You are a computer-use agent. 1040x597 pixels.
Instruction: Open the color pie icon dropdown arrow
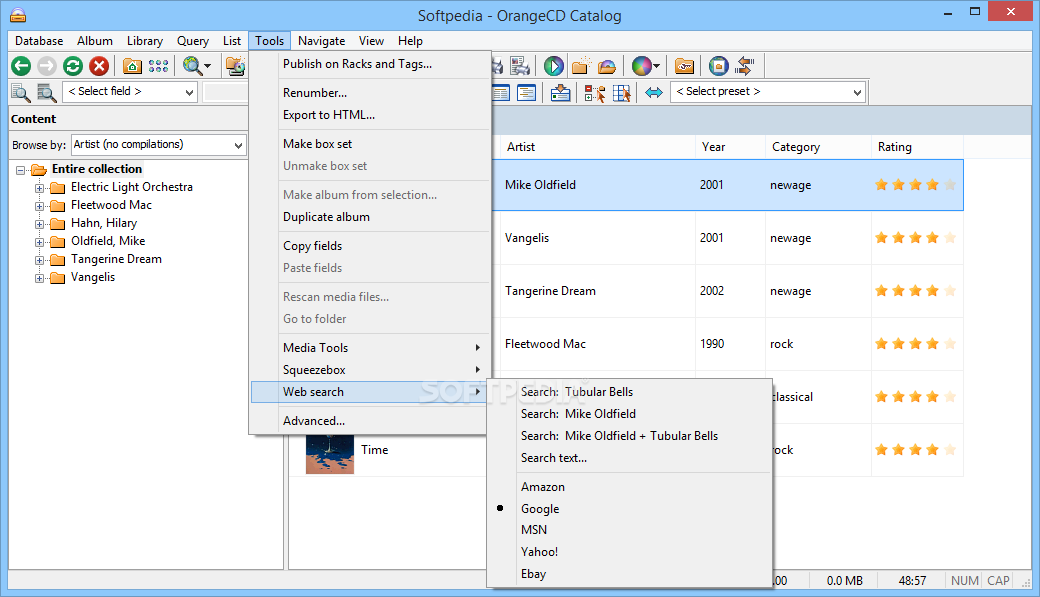click(657, 66)
